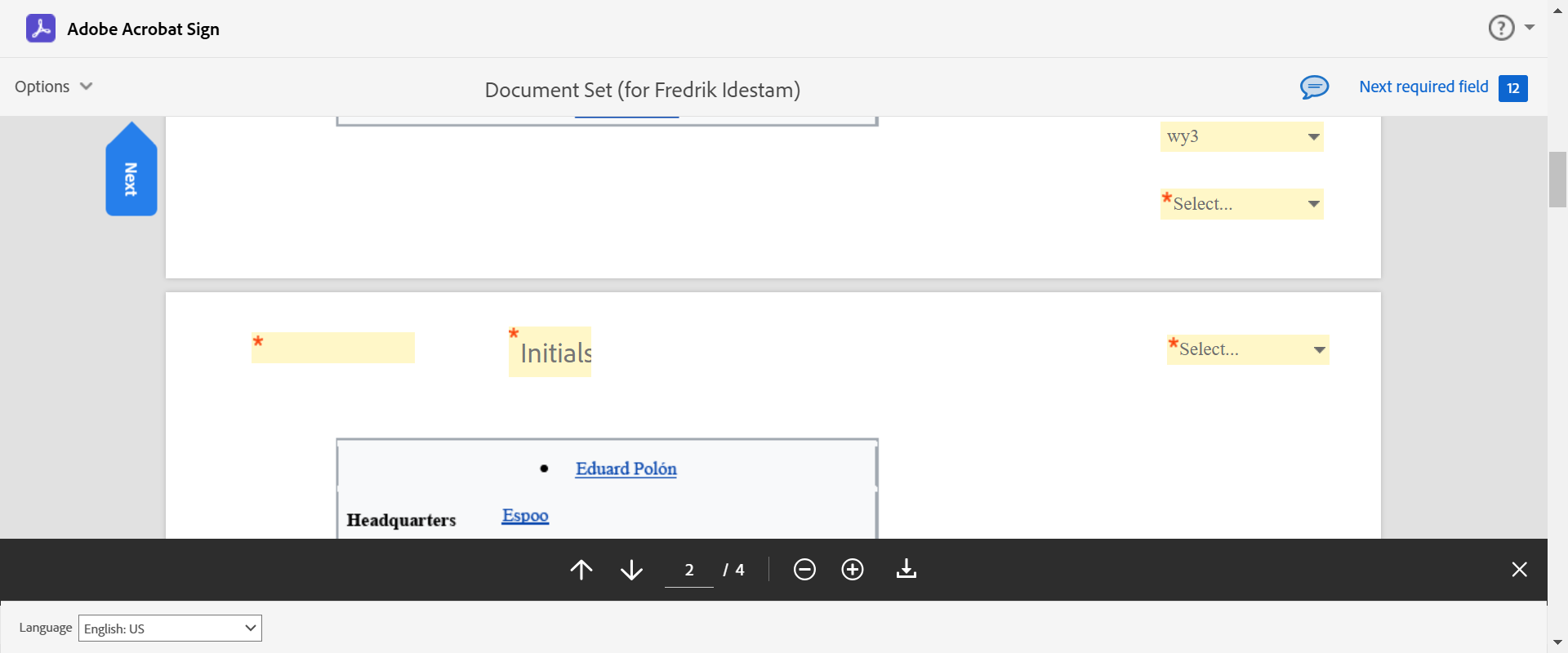Open the required Select dropdown on first page
The image size is (1568, 653).
pyautogui.click(x=1241, y=204)
